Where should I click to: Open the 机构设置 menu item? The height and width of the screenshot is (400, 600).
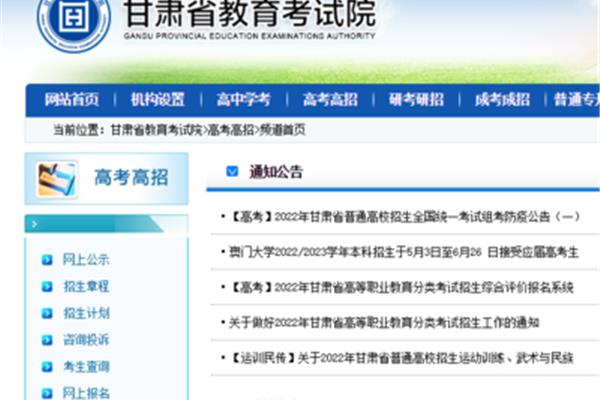click(x=158, y=100)
